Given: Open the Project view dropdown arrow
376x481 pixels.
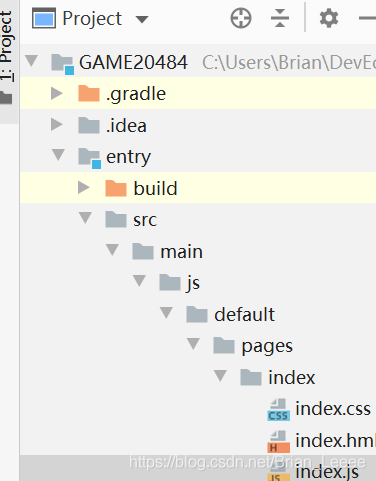Looking at the screenshot, I should 142,19.
